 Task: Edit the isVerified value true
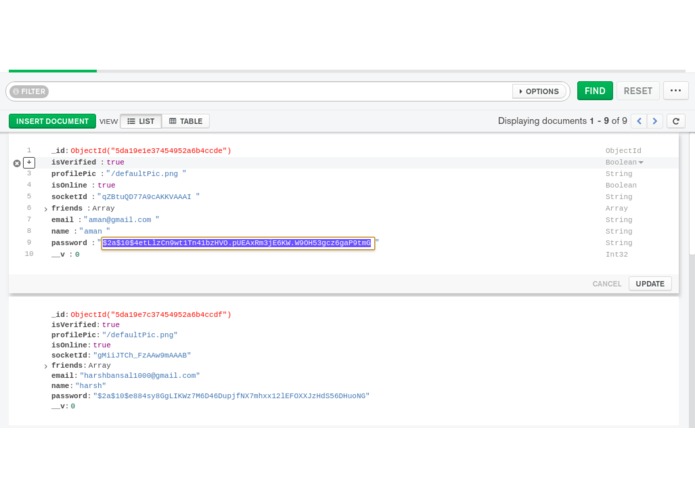click(115, 162)
